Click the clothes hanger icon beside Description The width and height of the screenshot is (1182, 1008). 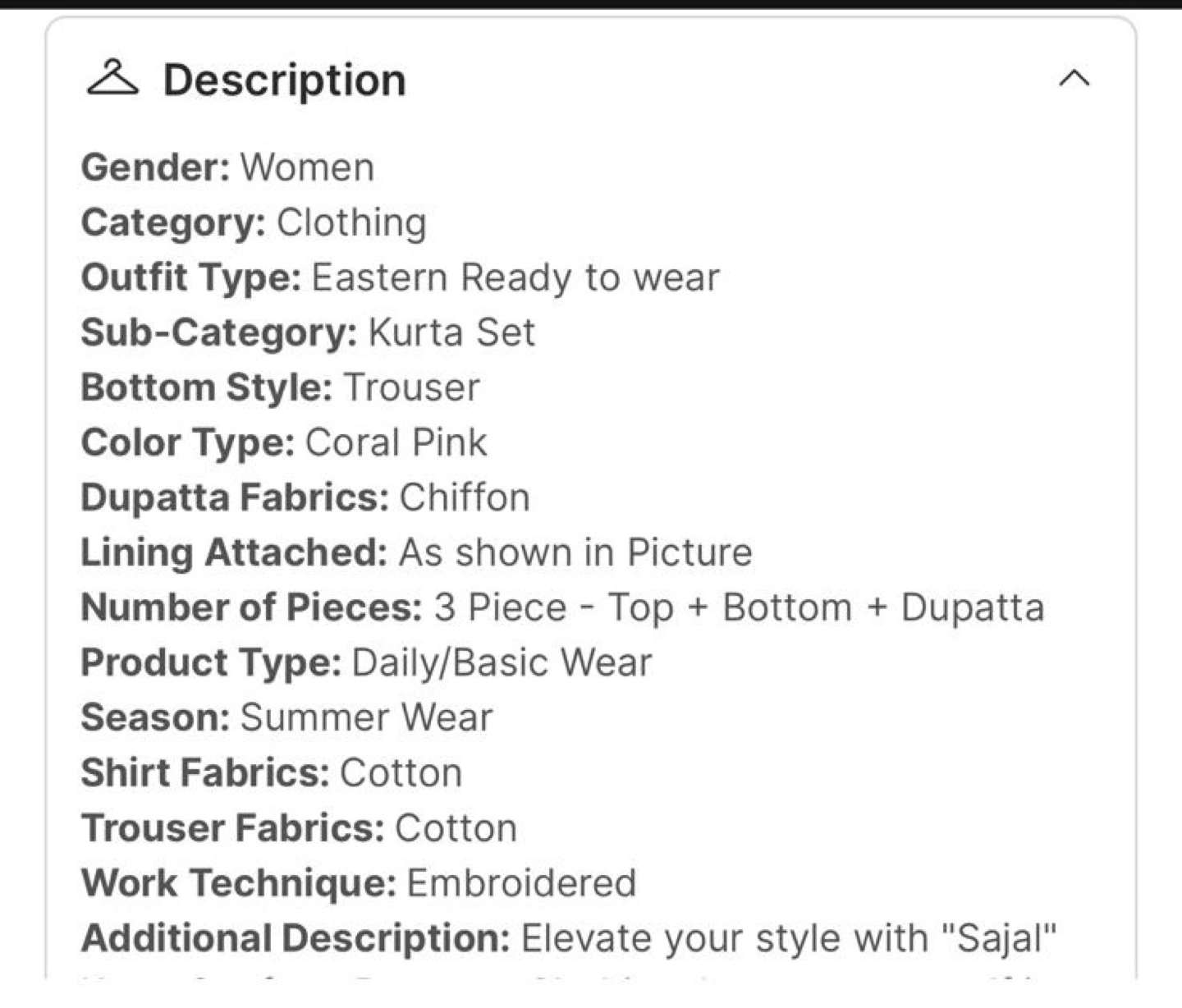click(112, 79)
